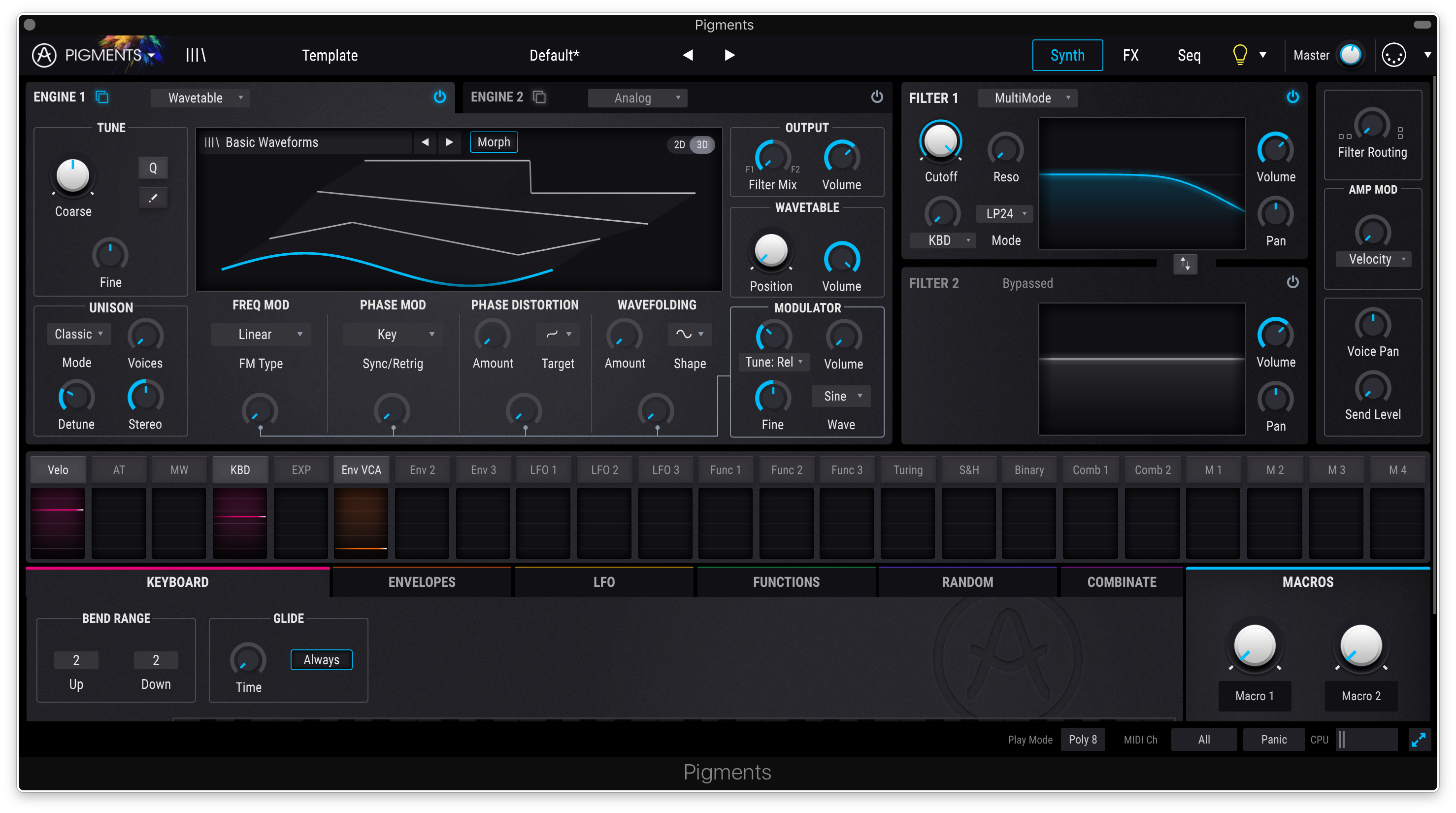Click the maximize view arrows icon
Image resolution: width=1456 pixels, height=813 pixels.
pyautogui.click(x=1418, y=740)
